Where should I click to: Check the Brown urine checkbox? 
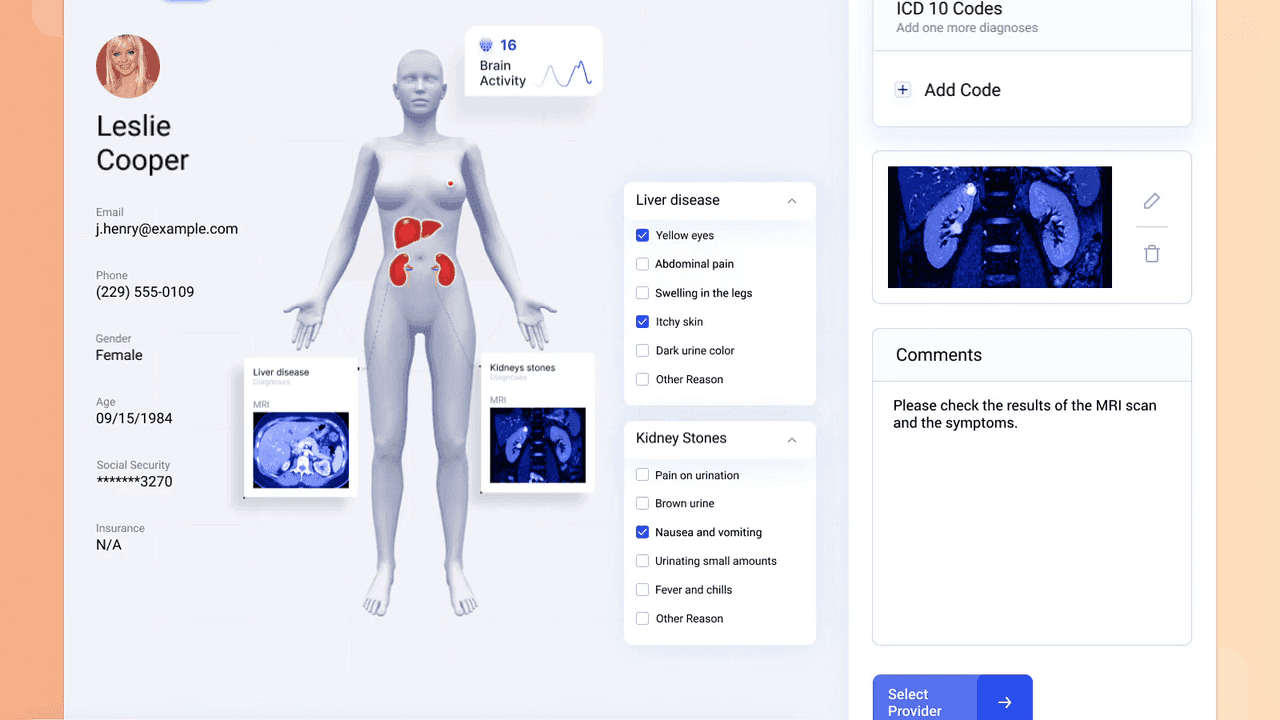tap(642, 504)
